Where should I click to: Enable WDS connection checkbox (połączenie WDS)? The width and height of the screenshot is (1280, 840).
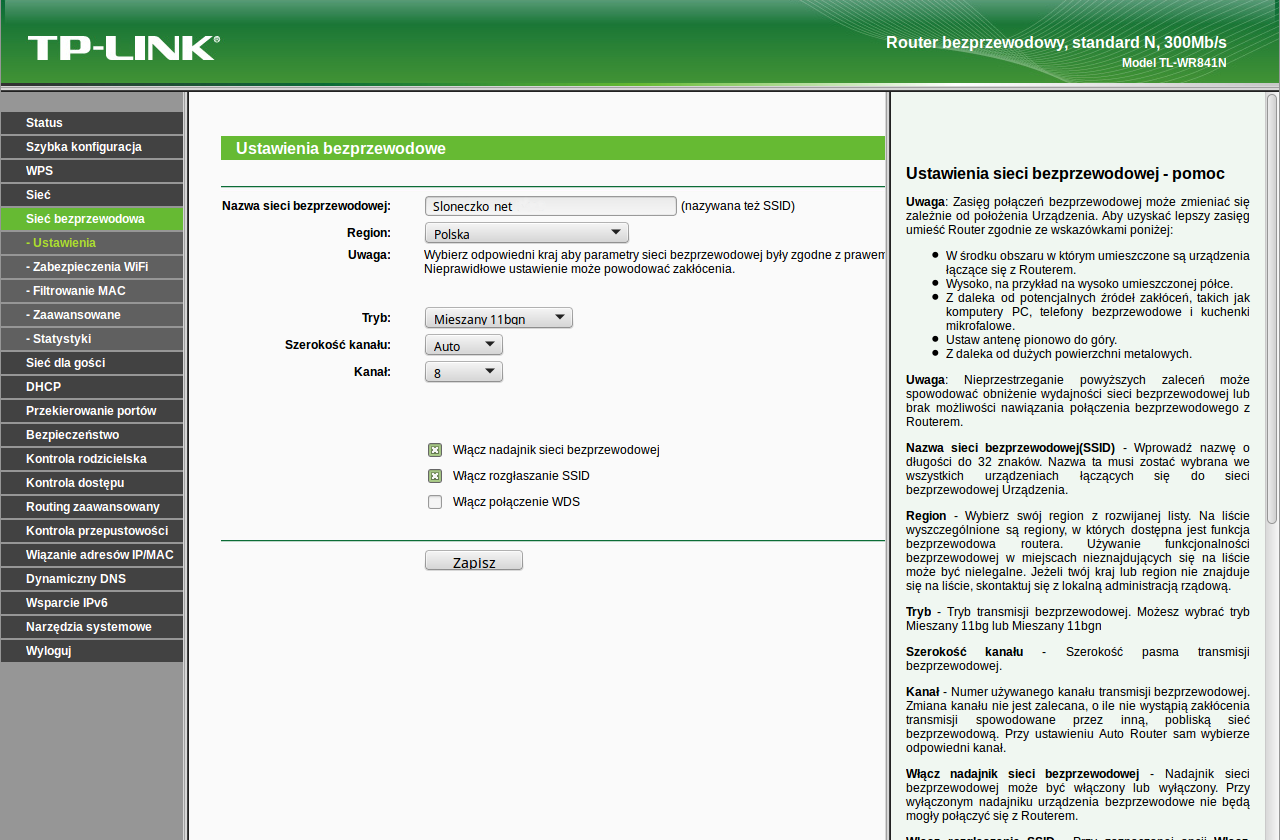(435, 502)
